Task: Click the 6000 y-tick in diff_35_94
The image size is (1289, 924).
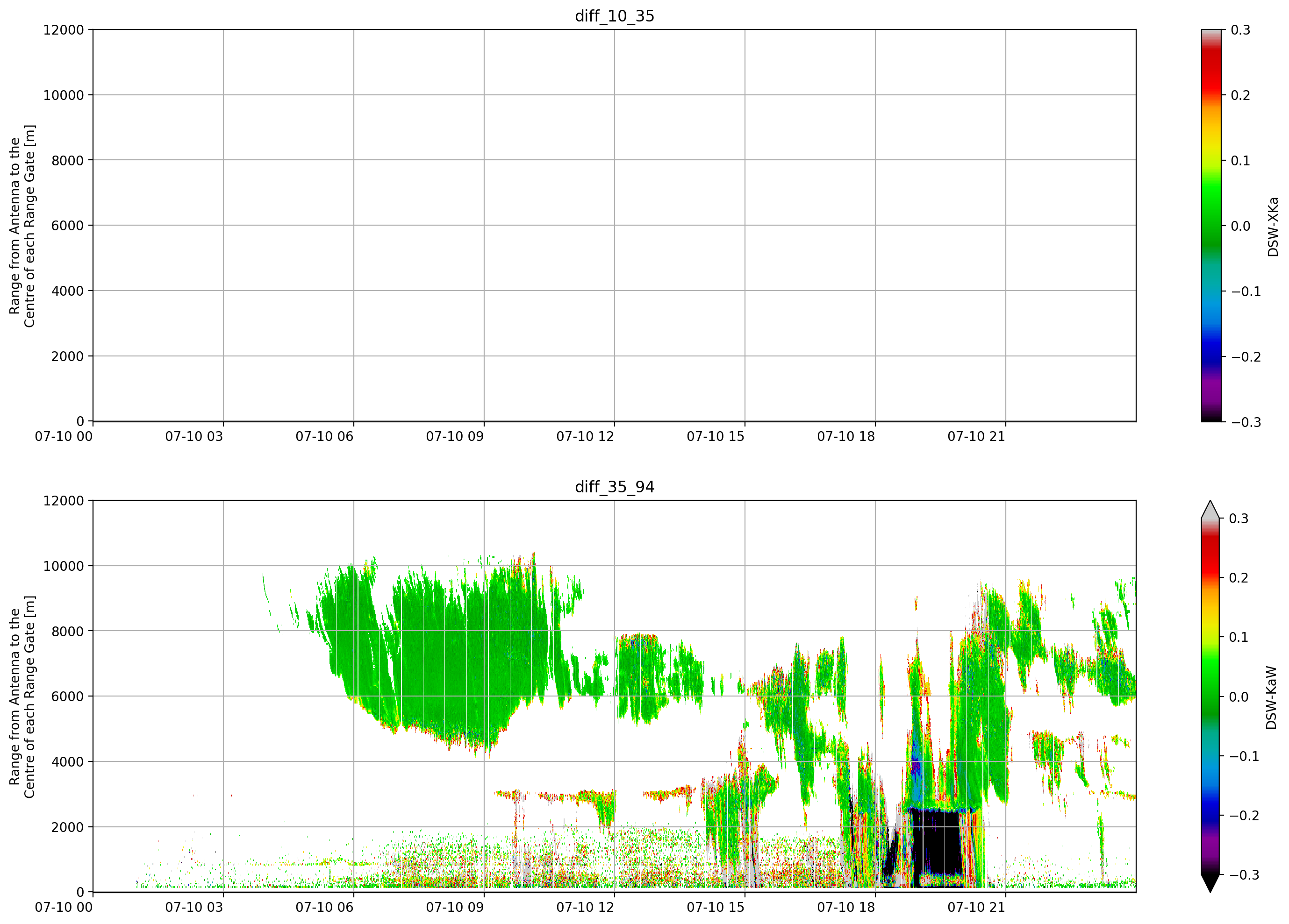Action: coord(68,696)
